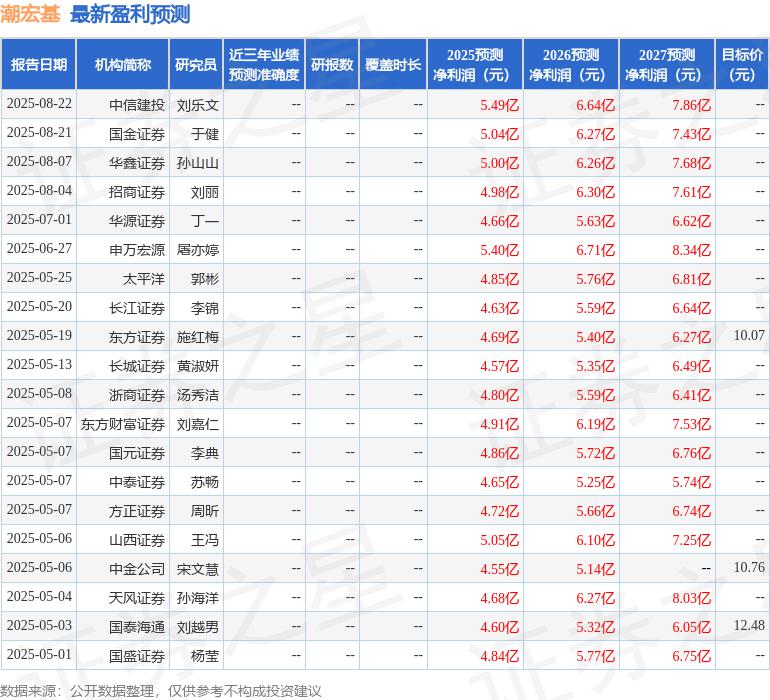
Task: Click the 8.34亿 2027 forecast value
Action: (691, 250)
